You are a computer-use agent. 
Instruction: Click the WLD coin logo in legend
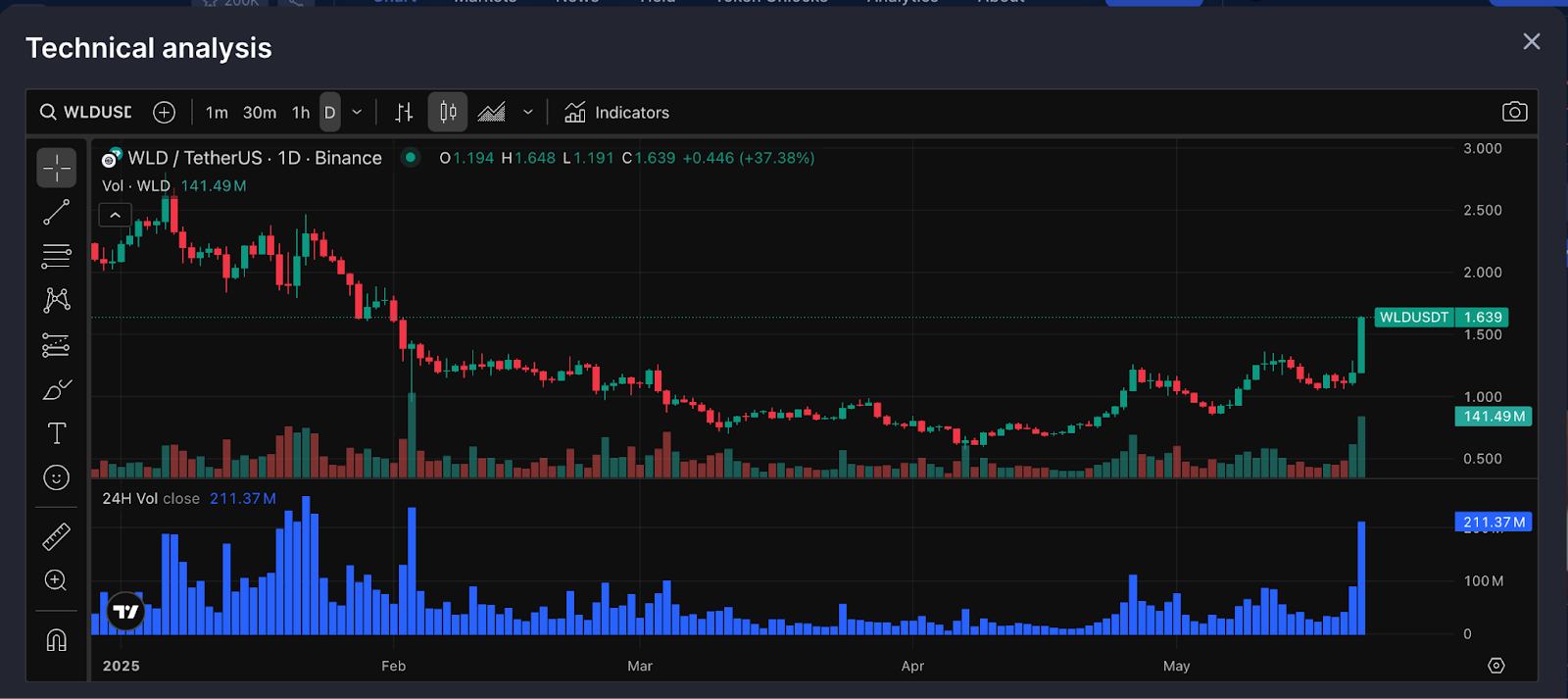[111, 158]
